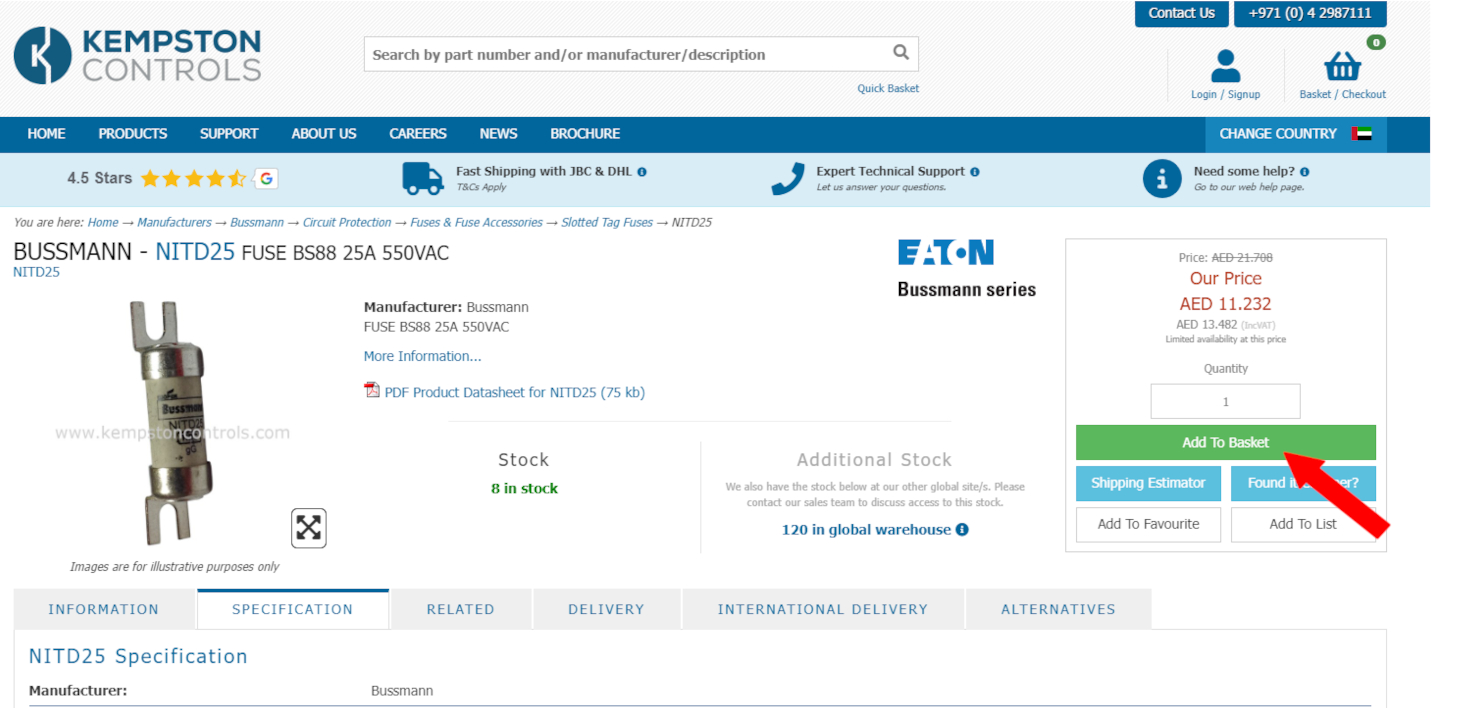Screen dimensions: 1459x708
Task: Click the +971 phone number button
Action: [1310, 14]
